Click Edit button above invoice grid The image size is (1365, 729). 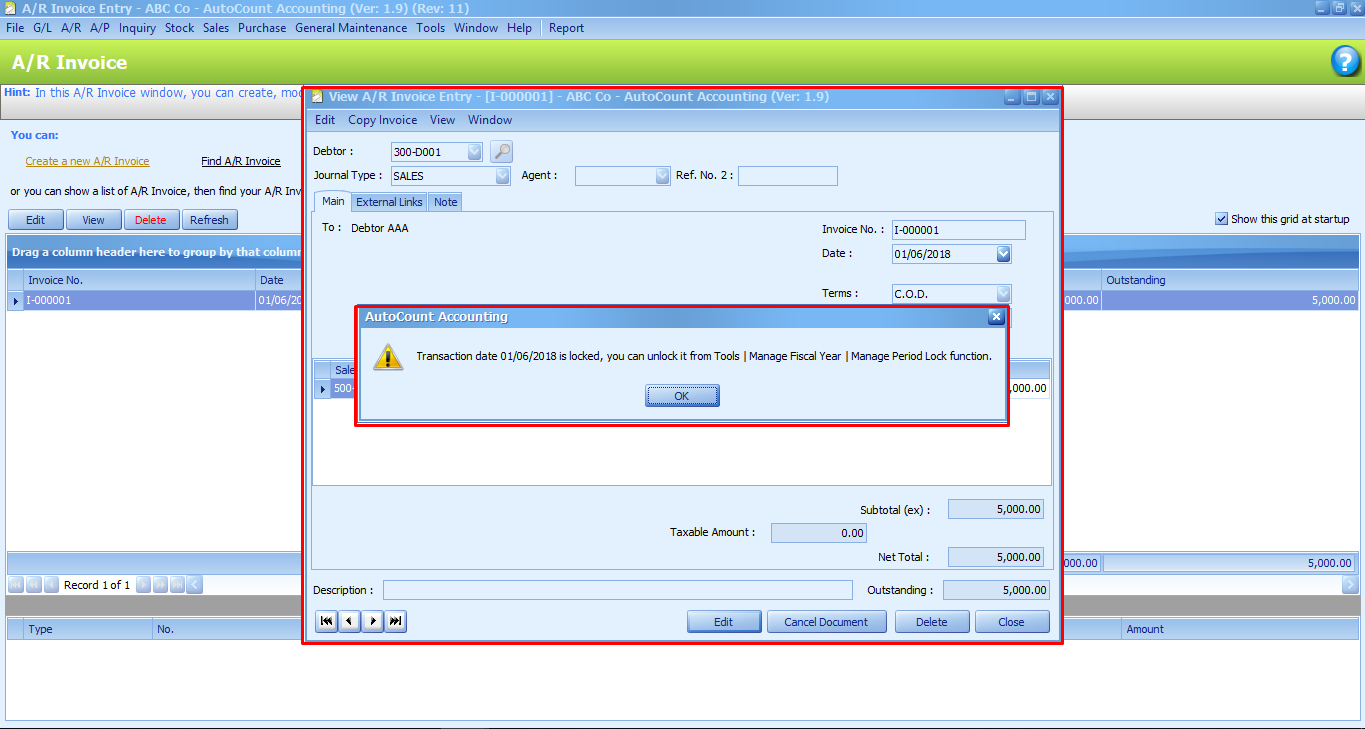pos(36,220)
